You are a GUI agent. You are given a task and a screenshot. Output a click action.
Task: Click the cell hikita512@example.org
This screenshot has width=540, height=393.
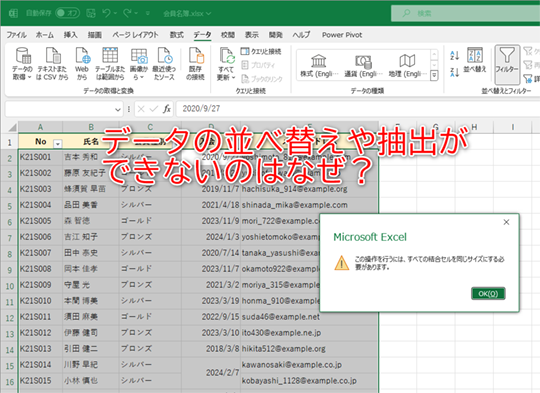(x=309, y=349)
